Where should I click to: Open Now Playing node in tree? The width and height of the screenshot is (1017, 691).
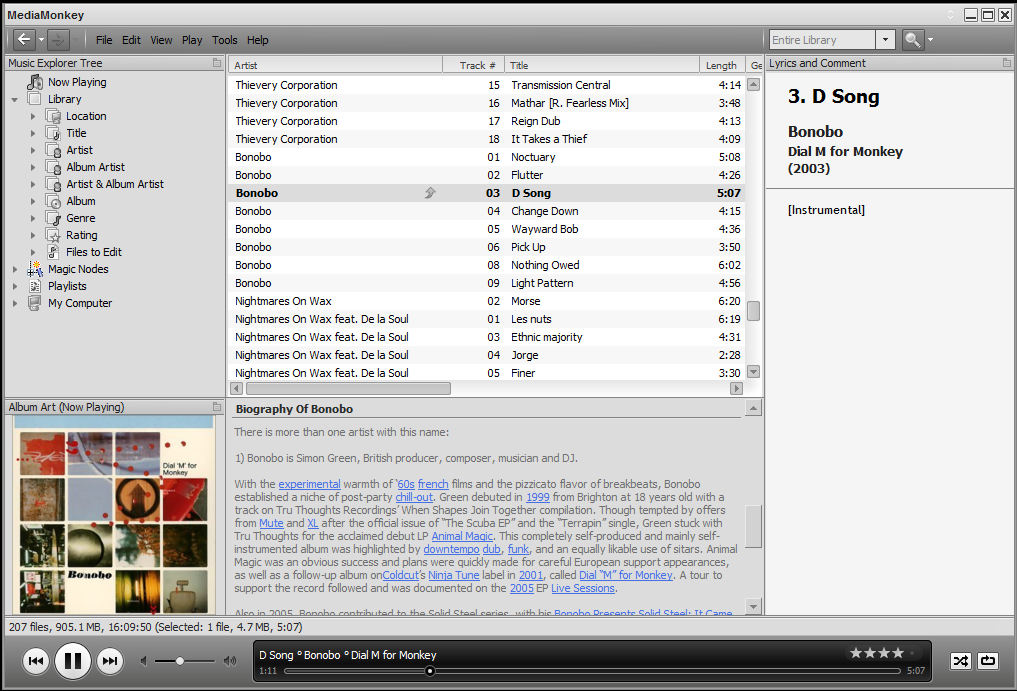(77, 82)
